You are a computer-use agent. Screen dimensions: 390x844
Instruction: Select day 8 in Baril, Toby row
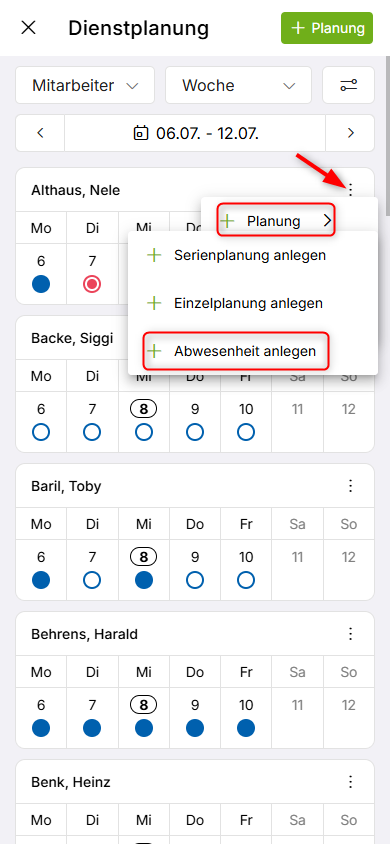[144, 558]
